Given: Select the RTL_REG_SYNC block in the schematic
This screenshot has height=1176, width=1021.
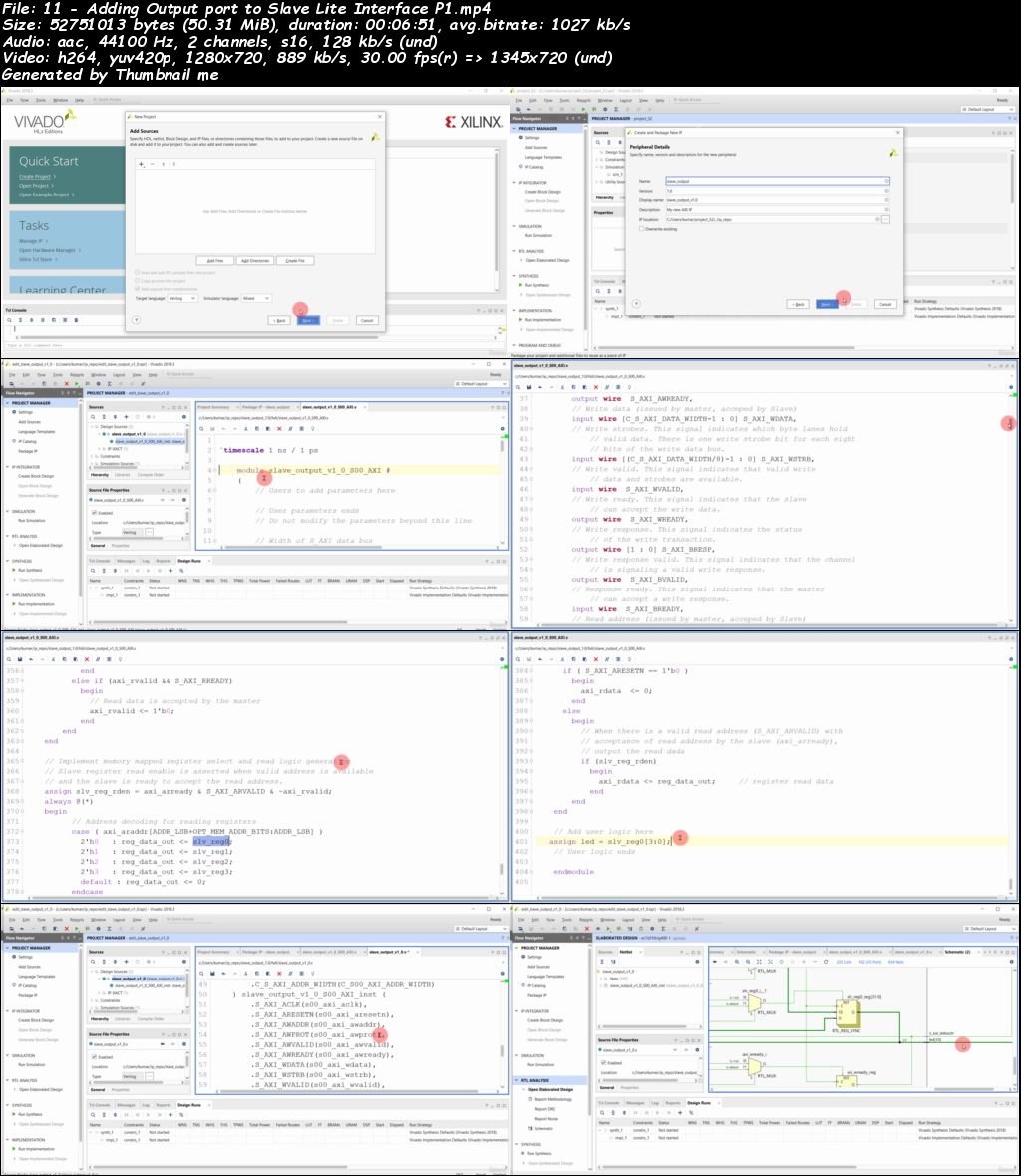Looking at the screenshot, I should tap(849, 1014).
